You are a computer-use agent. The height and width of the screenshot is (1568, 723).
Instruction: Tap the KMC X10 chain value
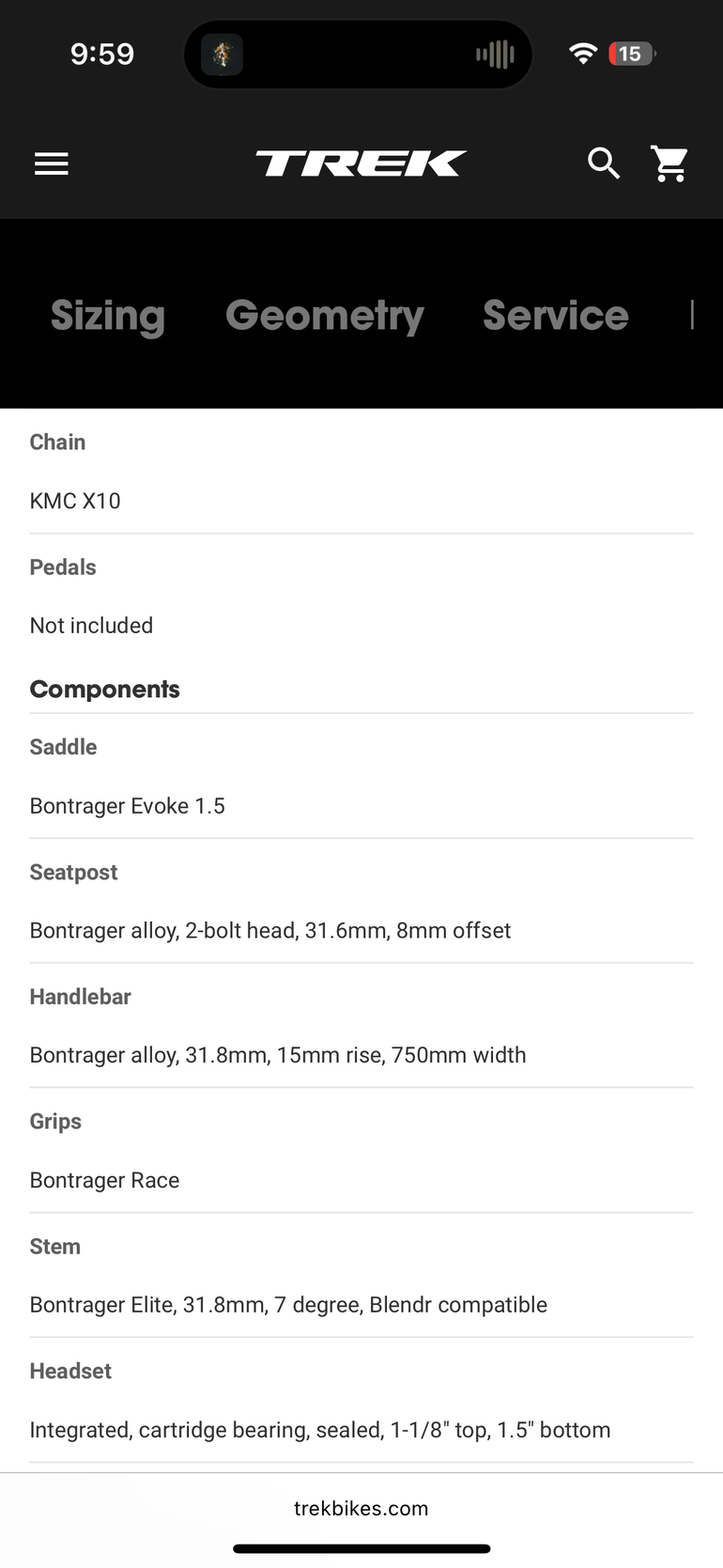click(x=75, y=501)
